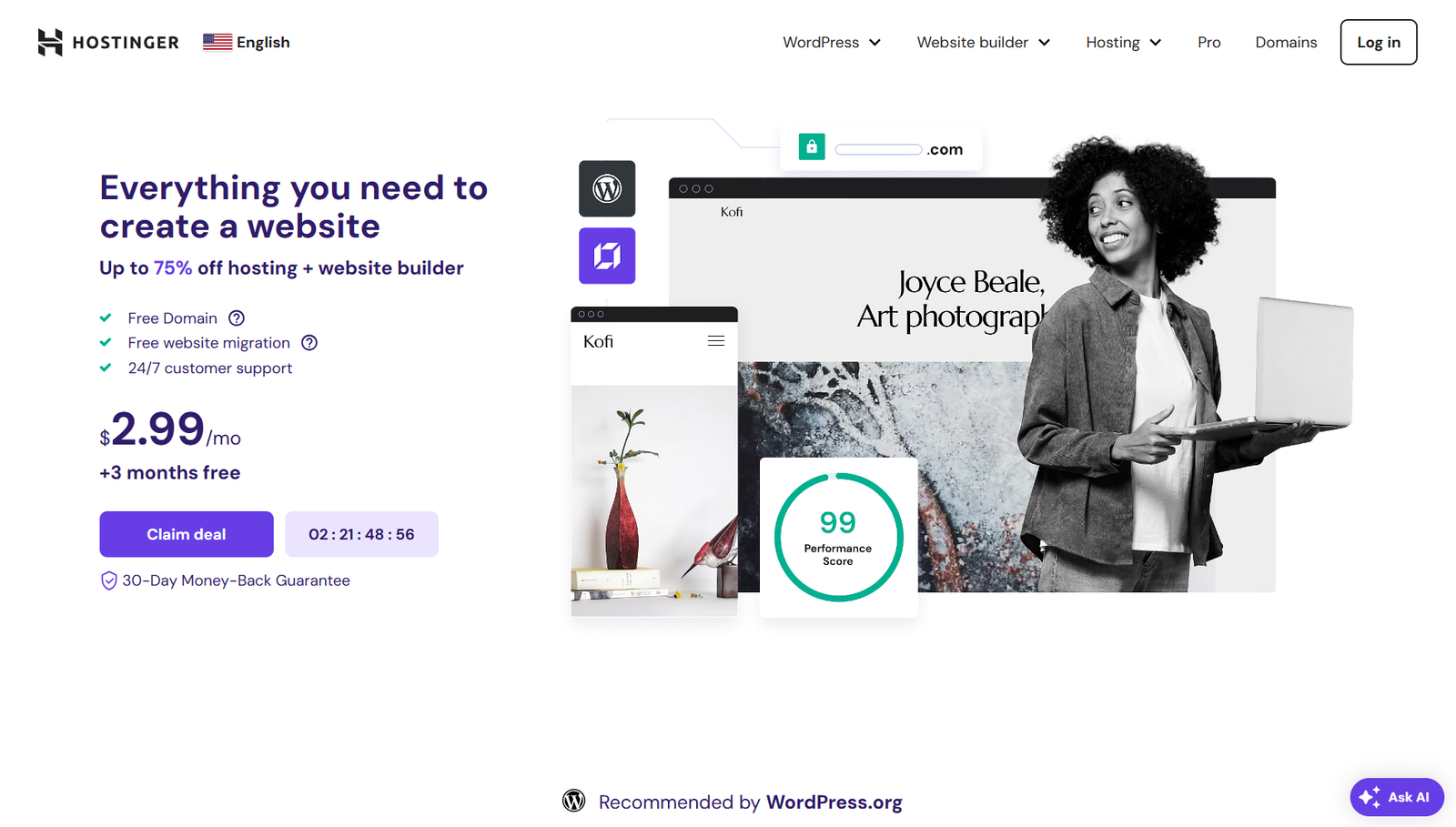Click the WordPress icon beside Recommended by
This screenshot has width=1456, height=827.
point(573,801)
